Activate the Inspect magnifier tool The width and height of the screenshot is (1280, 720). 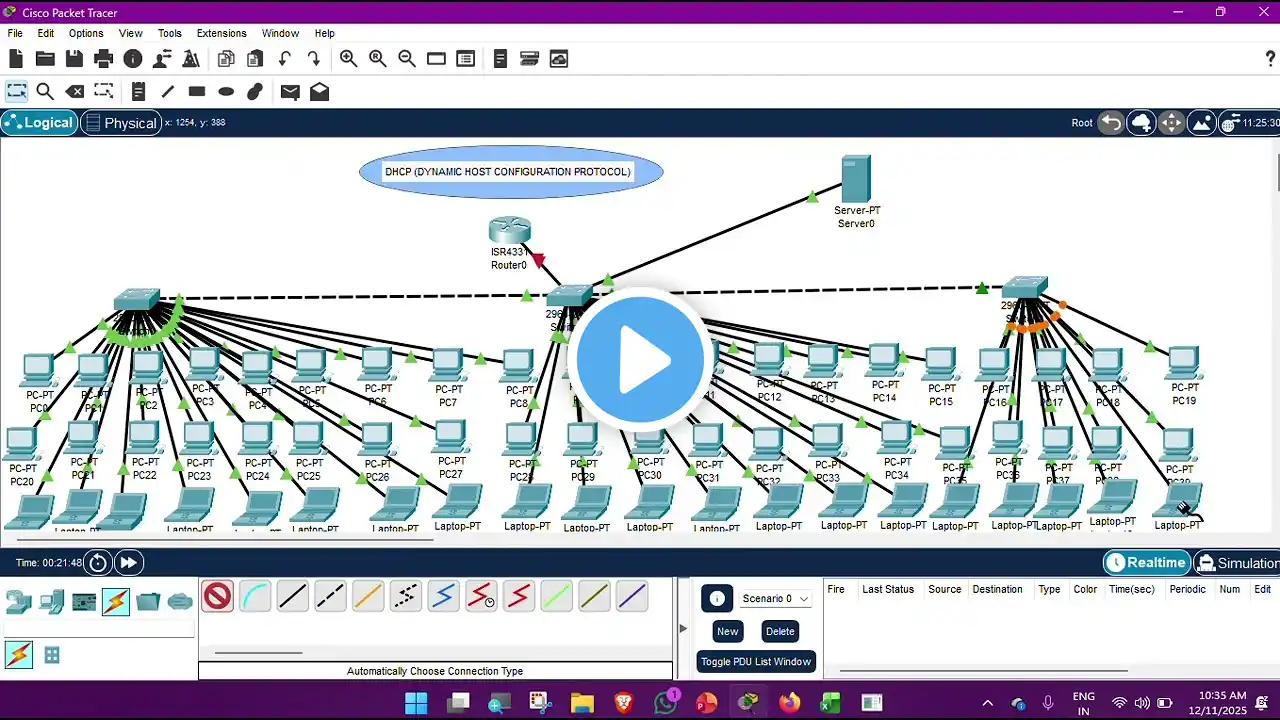45,92
